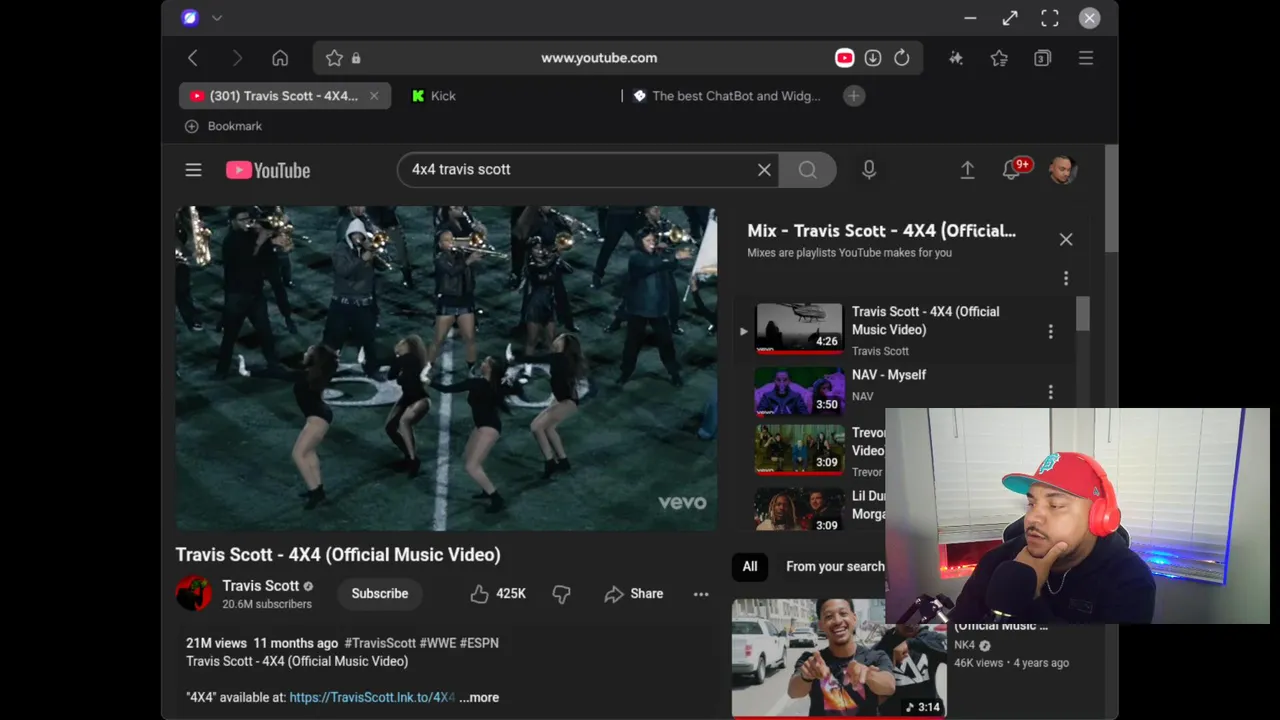Viewport: 1280px width, 720px height.
Task: Open Mix playlist options menu
Action: [1066, 278]
